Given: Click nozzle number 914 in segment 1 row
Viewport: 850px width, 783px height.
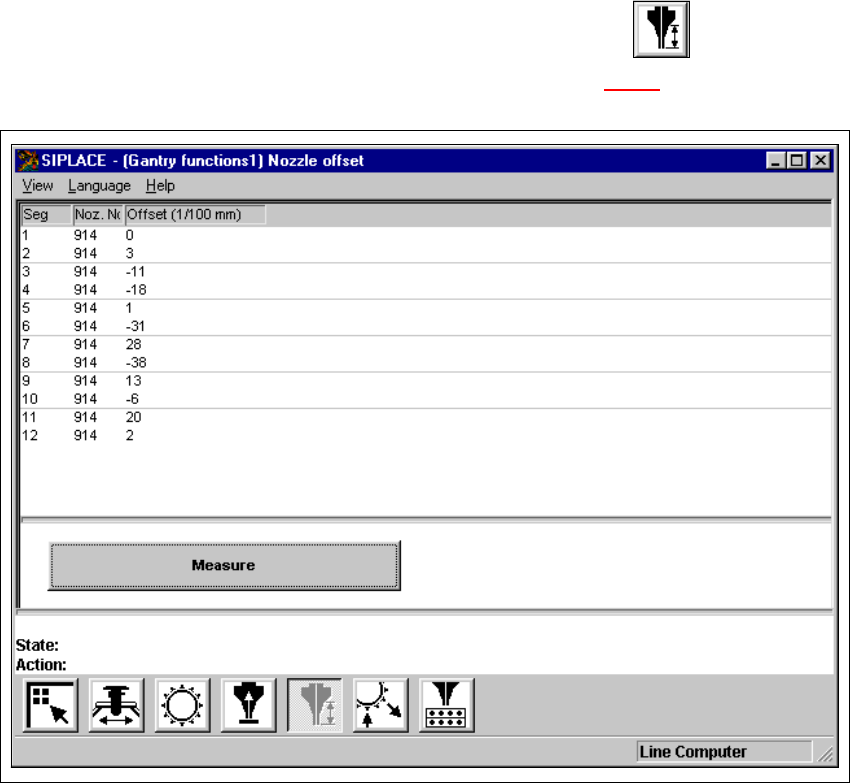Looking at the screenshot, I should click(x=86, y=235).
